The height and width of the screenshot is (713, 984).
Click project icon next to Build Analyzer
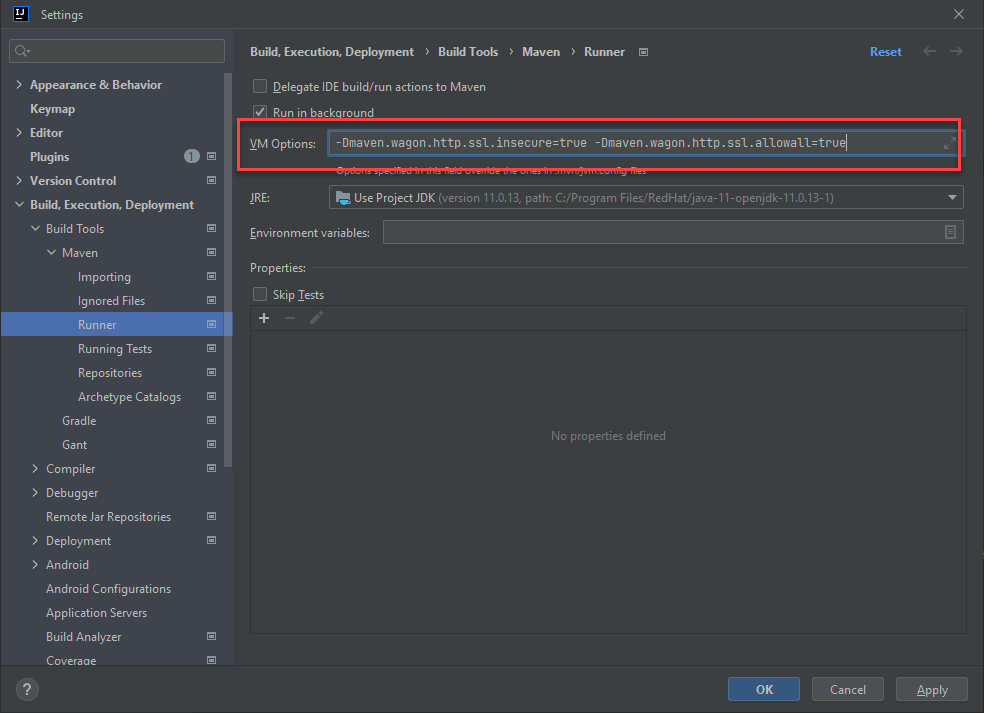coord(211,636)
